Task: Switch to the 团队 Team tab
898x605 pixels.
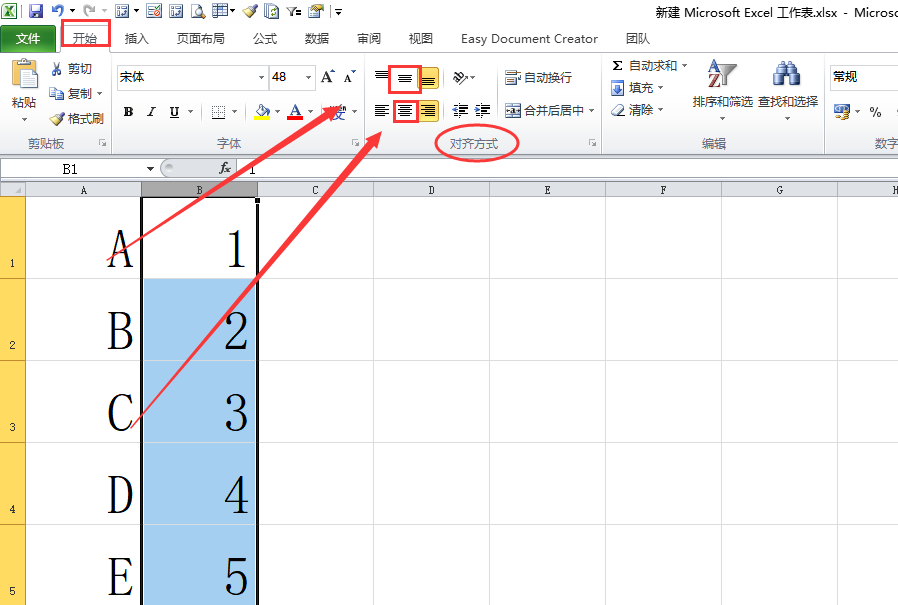Action: coord(637,38)
